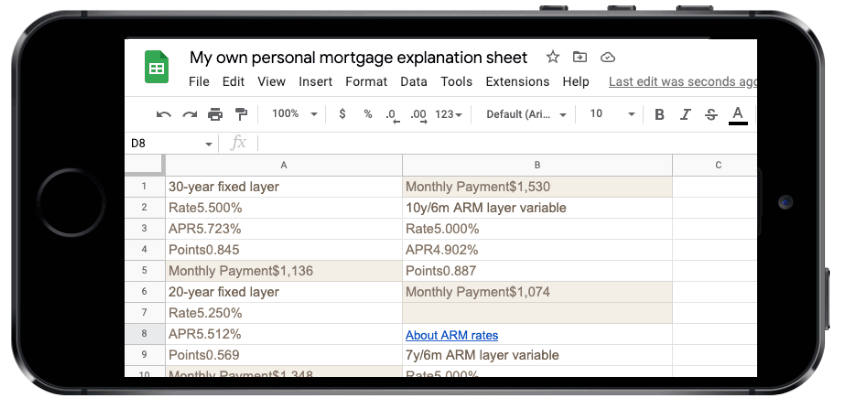Open the Format menu
Image resolution: width=847 pixels, height=408 pixels.
[366, 82]
